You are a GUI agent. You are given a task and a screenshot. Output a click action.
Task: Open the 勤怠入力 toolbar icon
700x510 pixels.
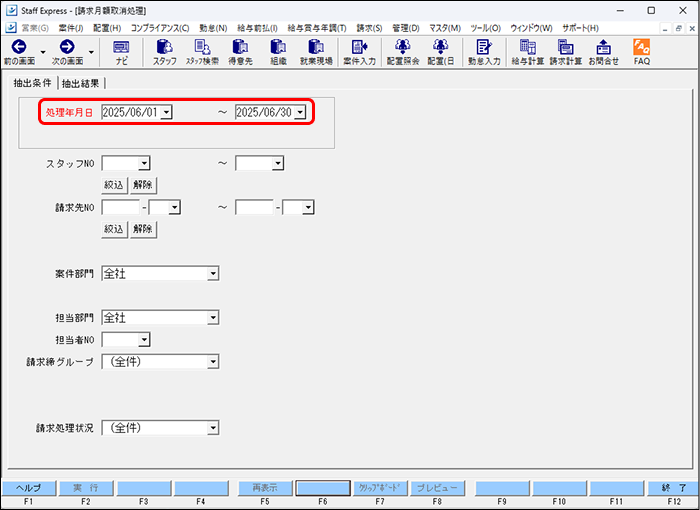point(484,52)
